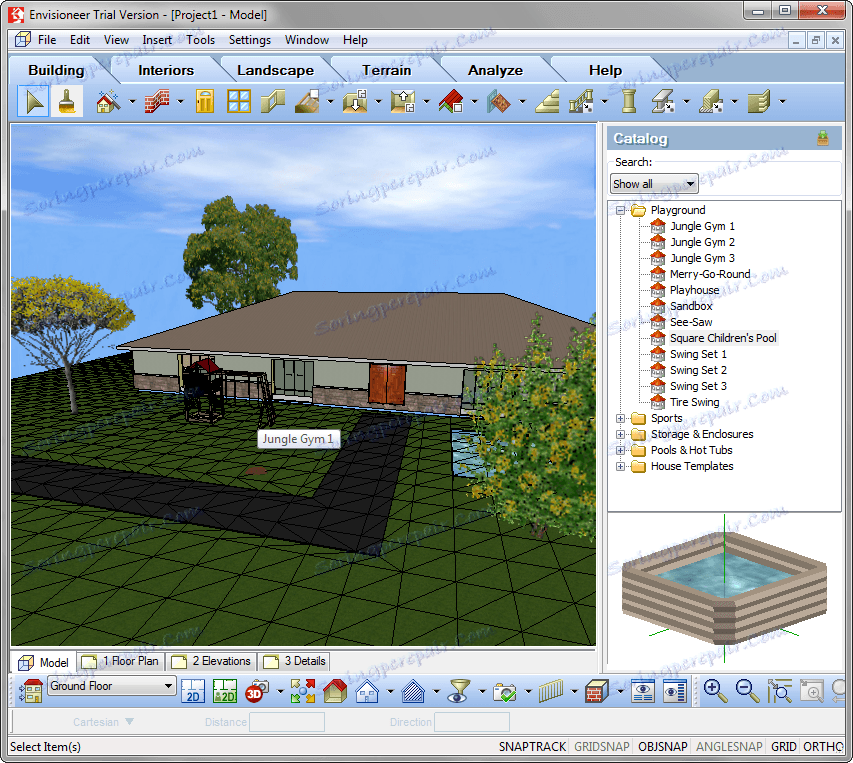853x763 pixels.
Task: Choose Playhouse from the Playground list
Action: [x=694, y=290]
